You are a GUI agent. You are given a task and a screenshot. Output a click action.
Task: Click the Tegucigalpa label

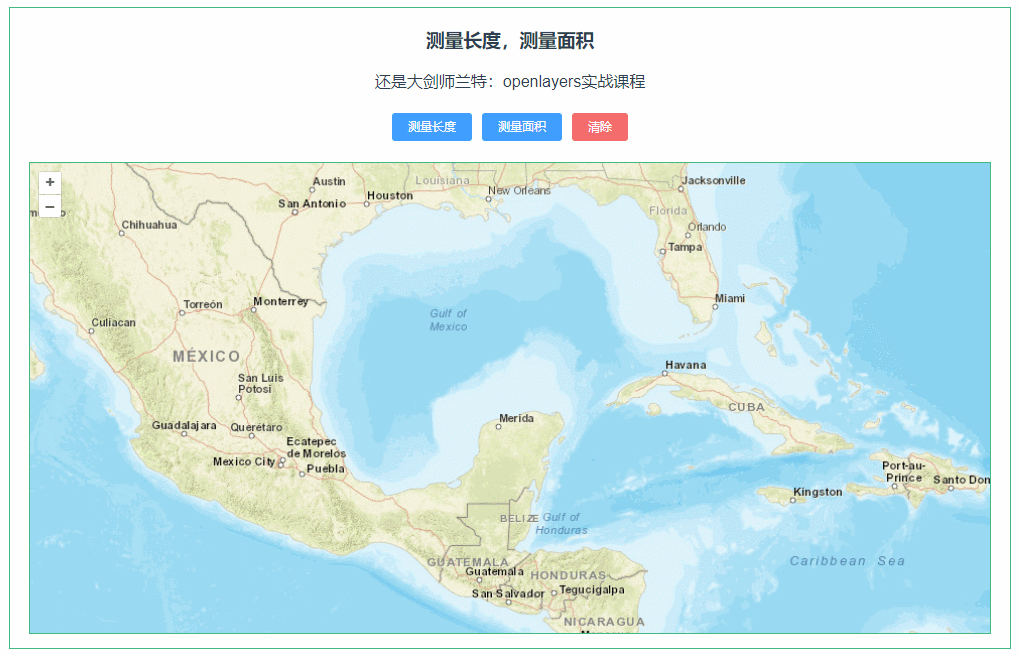click(592, 590)
